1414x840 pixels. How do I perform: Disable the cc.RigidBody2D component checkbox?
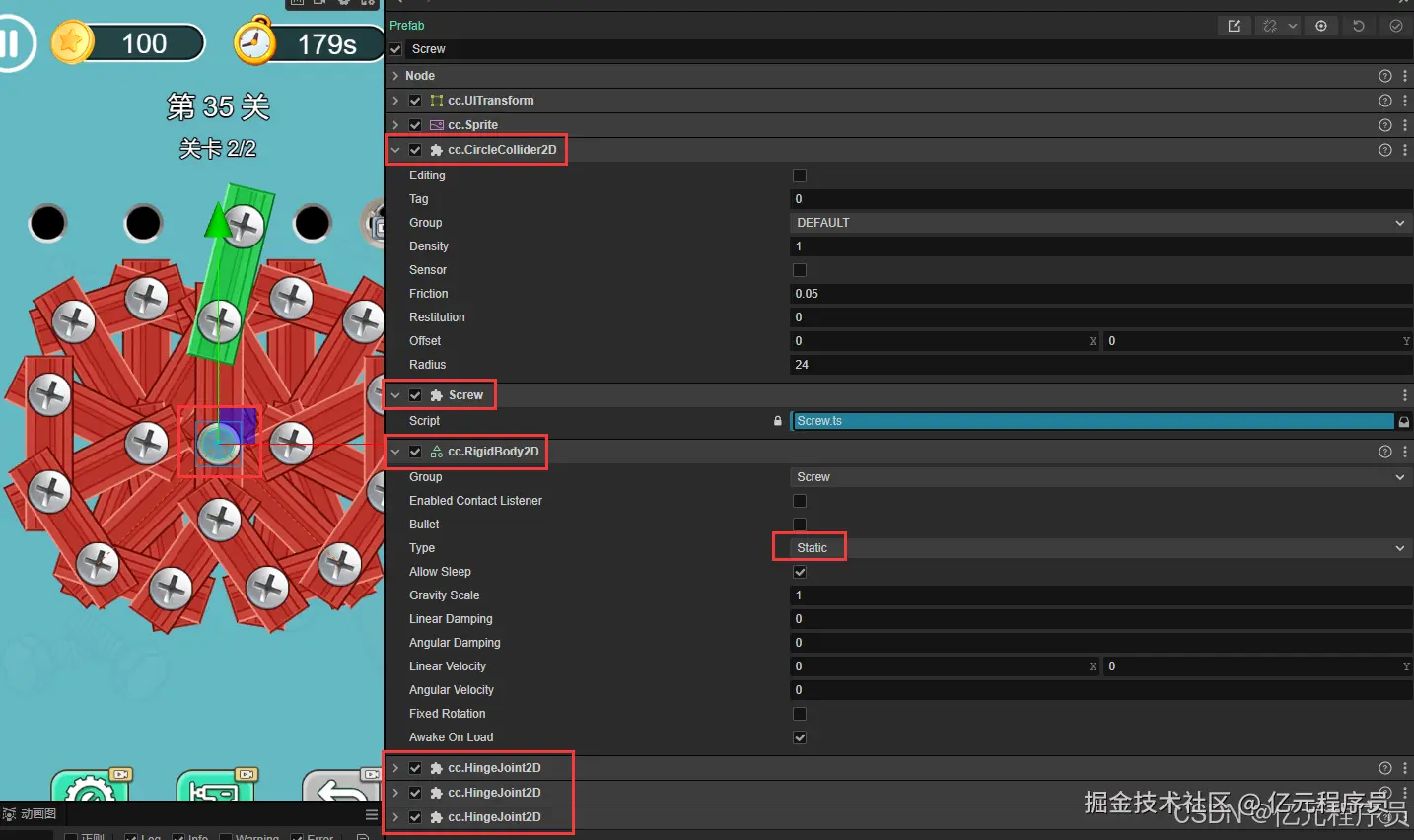[415, 452]
